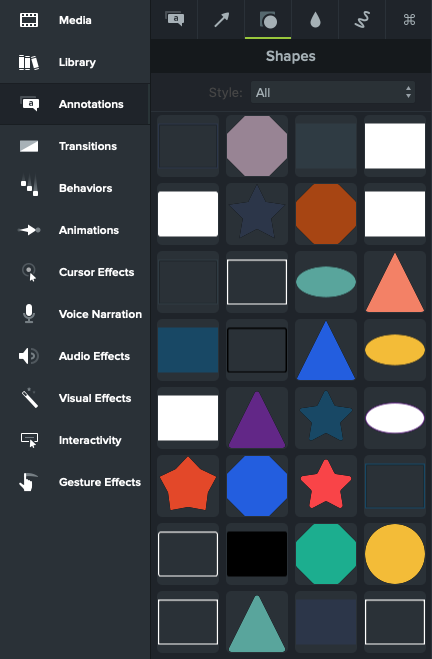The image size is (432, 659).
Task: Select Annotations in the sidebar
Action: click(x=75, y=104)
